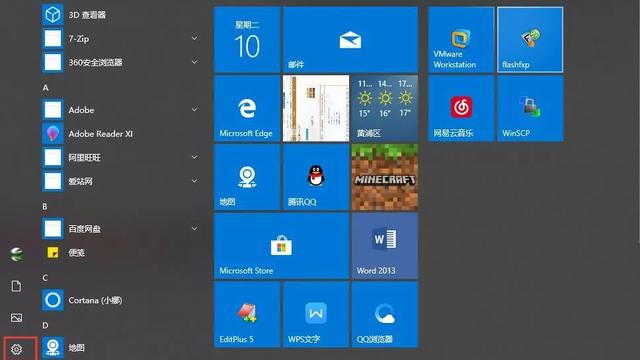Screen dimensions: 640x360
Task: Open the Adobe folder entry
Action: click(x=121, y=110)
